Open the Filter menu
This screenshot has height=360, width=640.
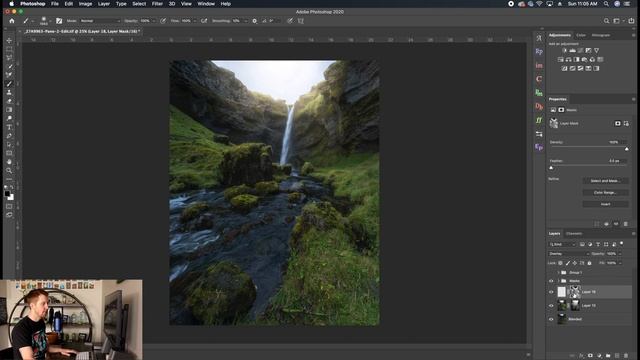coord(157,4)
